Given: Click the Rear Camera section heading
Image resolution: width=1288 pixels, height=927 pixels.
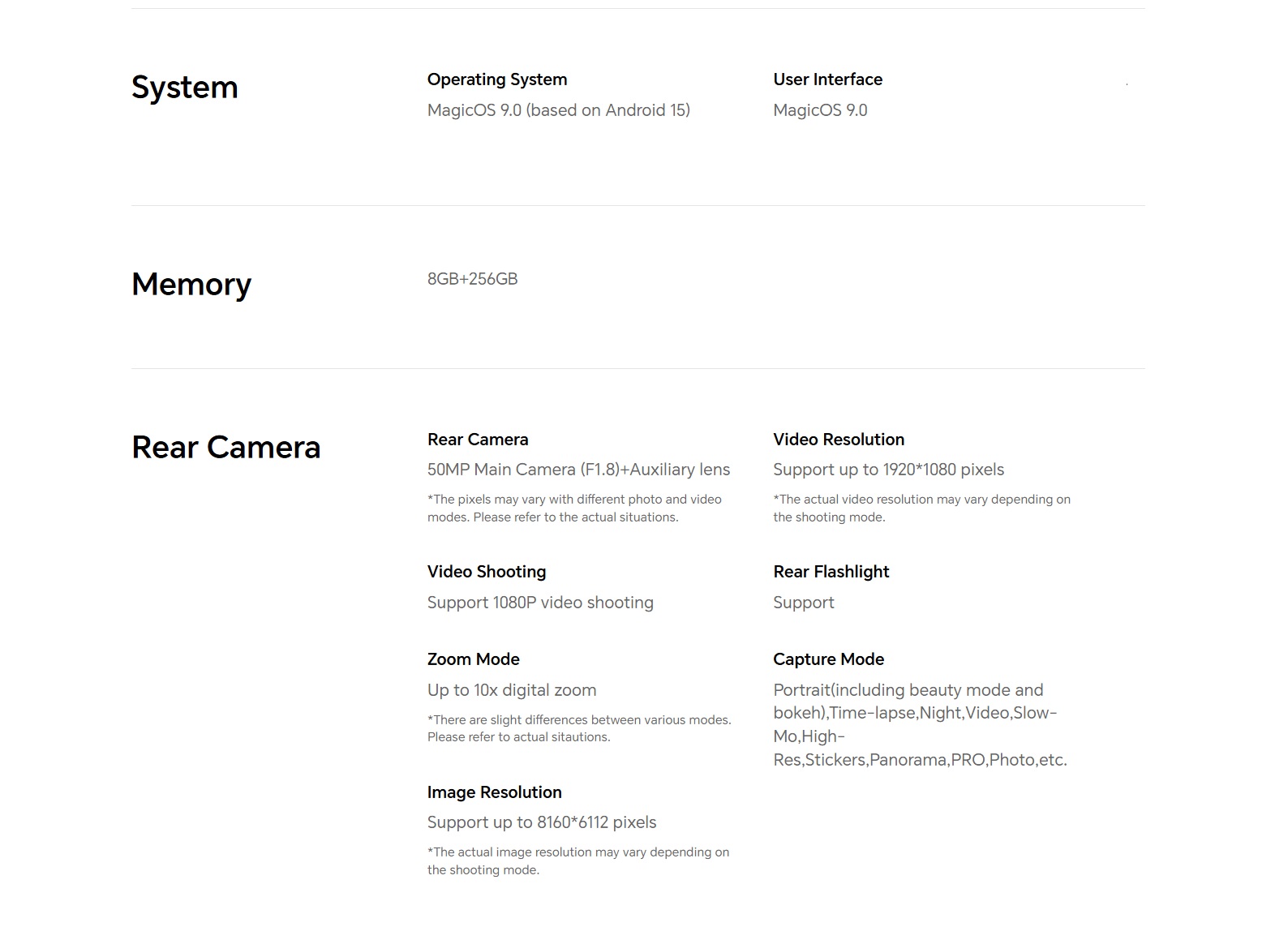Looking at the screenshot, I should tap(226, 448).
